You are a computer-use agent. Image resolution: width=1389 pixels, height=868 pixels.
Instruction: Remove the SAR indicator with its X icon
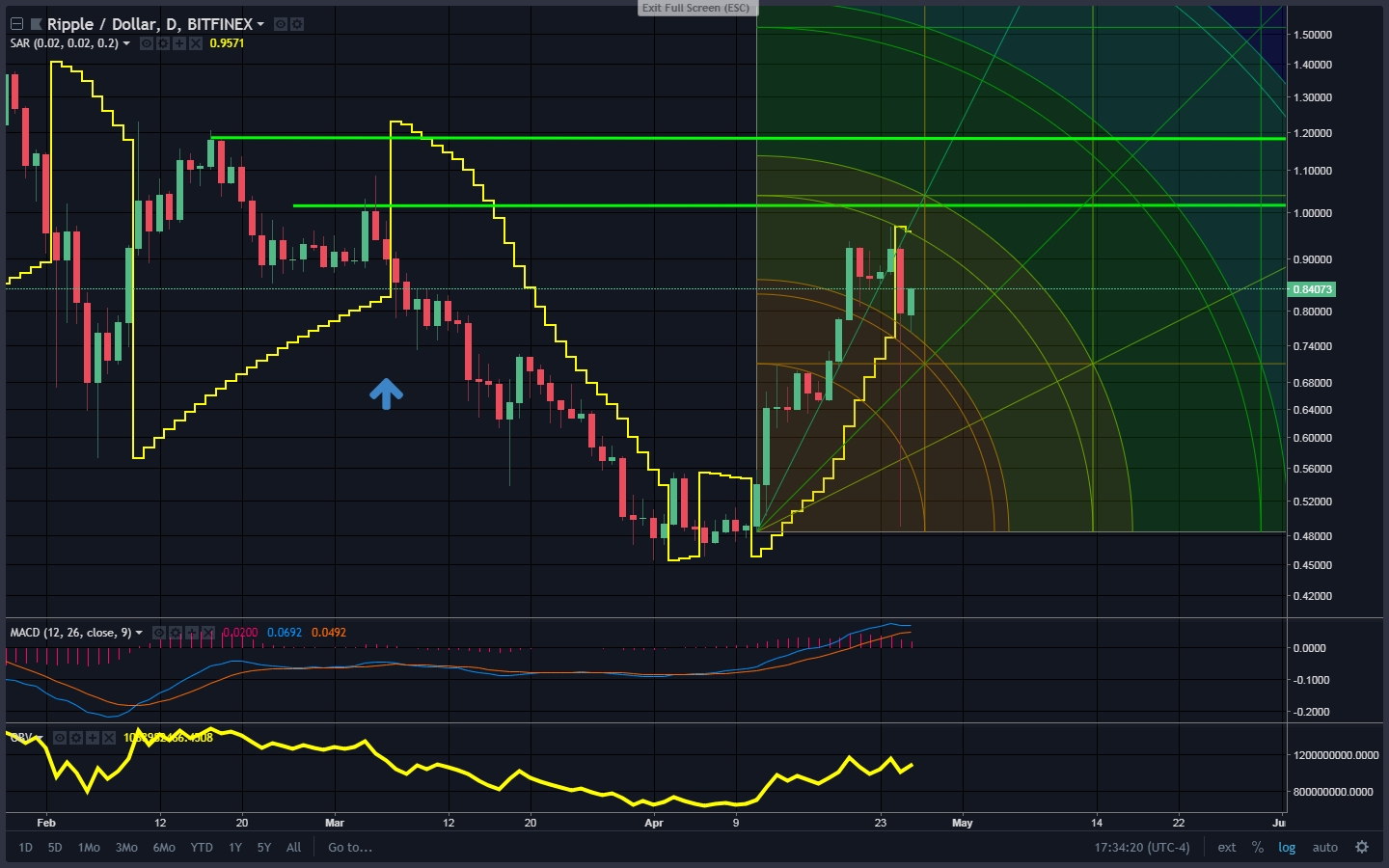click(196, 43)
